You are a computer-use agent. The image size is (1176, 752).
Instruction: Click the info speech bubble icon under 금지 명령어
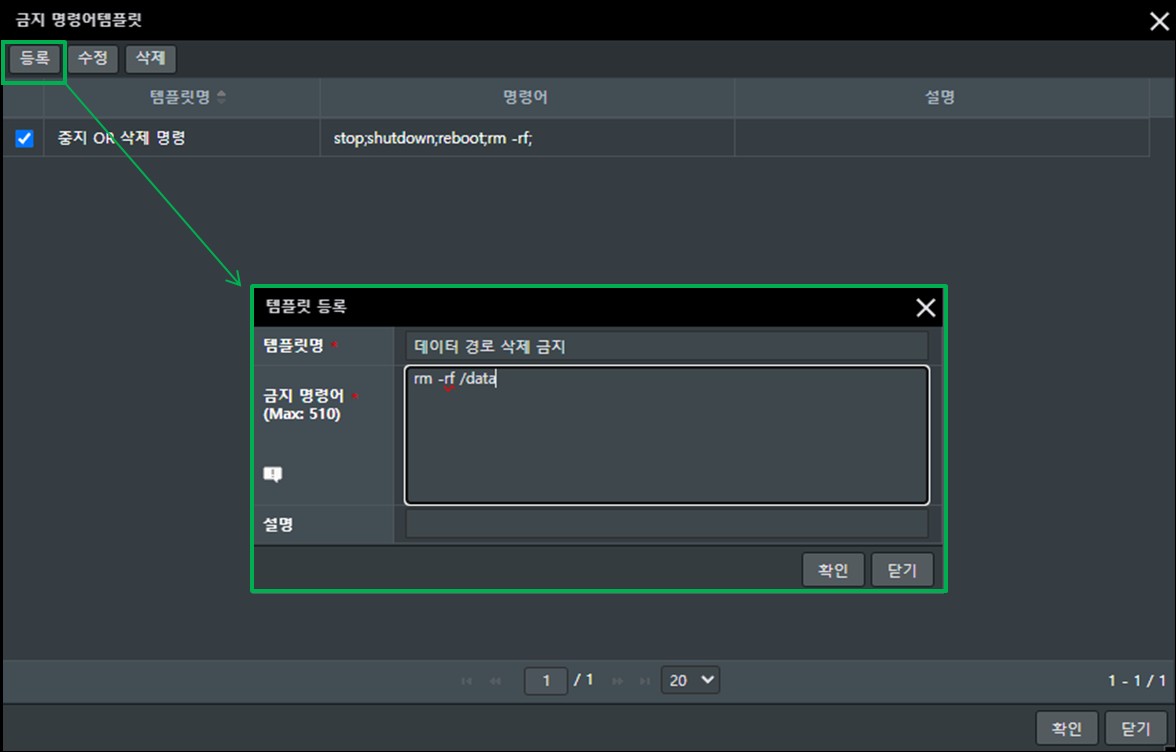pyautogui.click(x=272, y=475)
